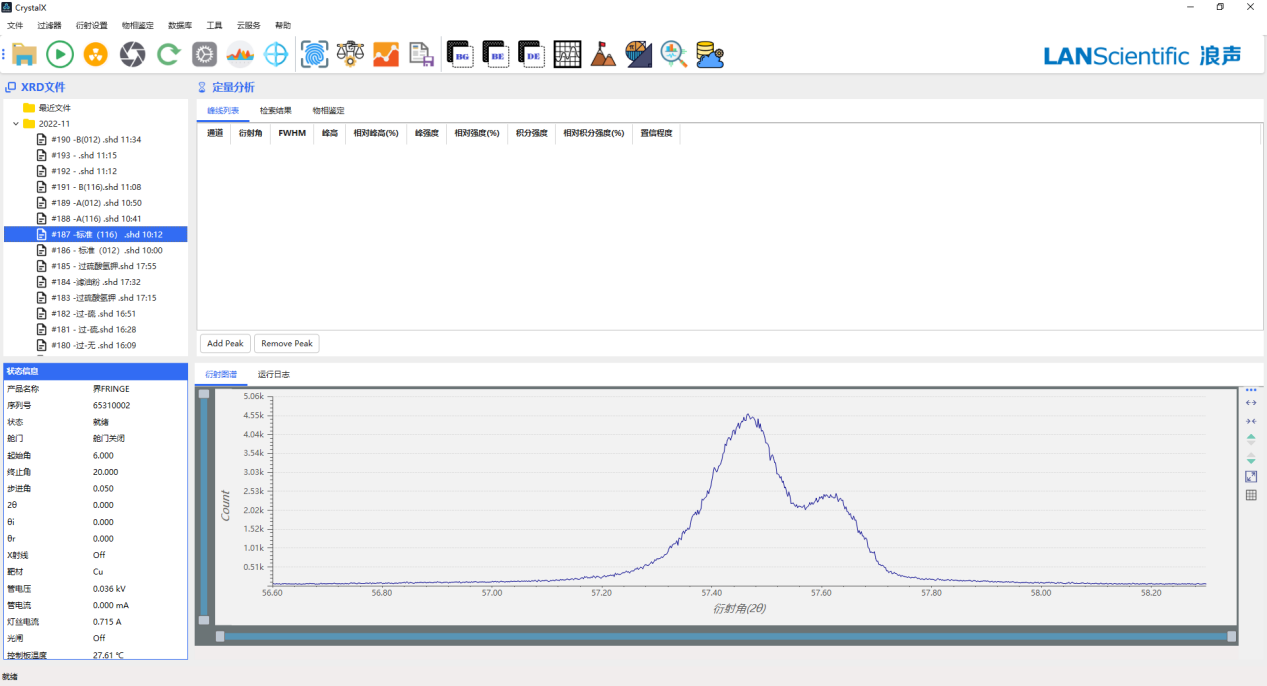This screenshot has width=1267, height=686.
Task: Click the green play start-scan icon
Action: (x=60, y=55)
